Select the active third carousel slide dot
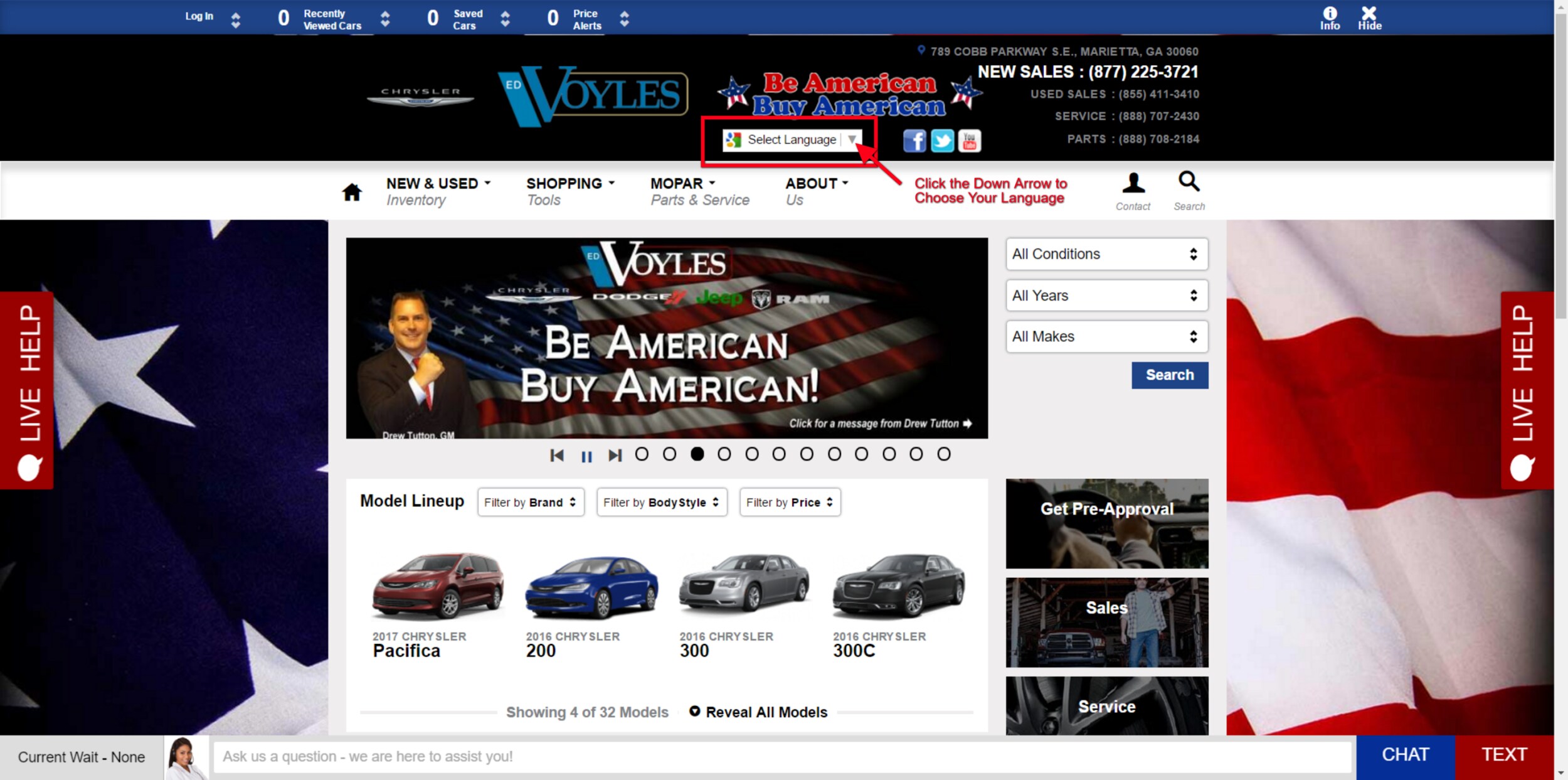 click(697, 454)
